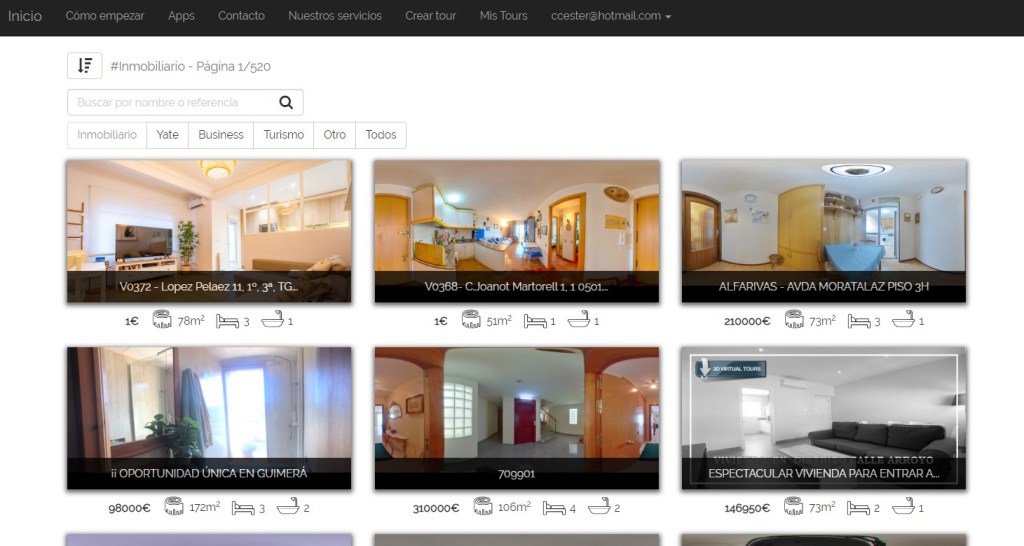Click bed icon under 709901 listing

click(551, 507)
